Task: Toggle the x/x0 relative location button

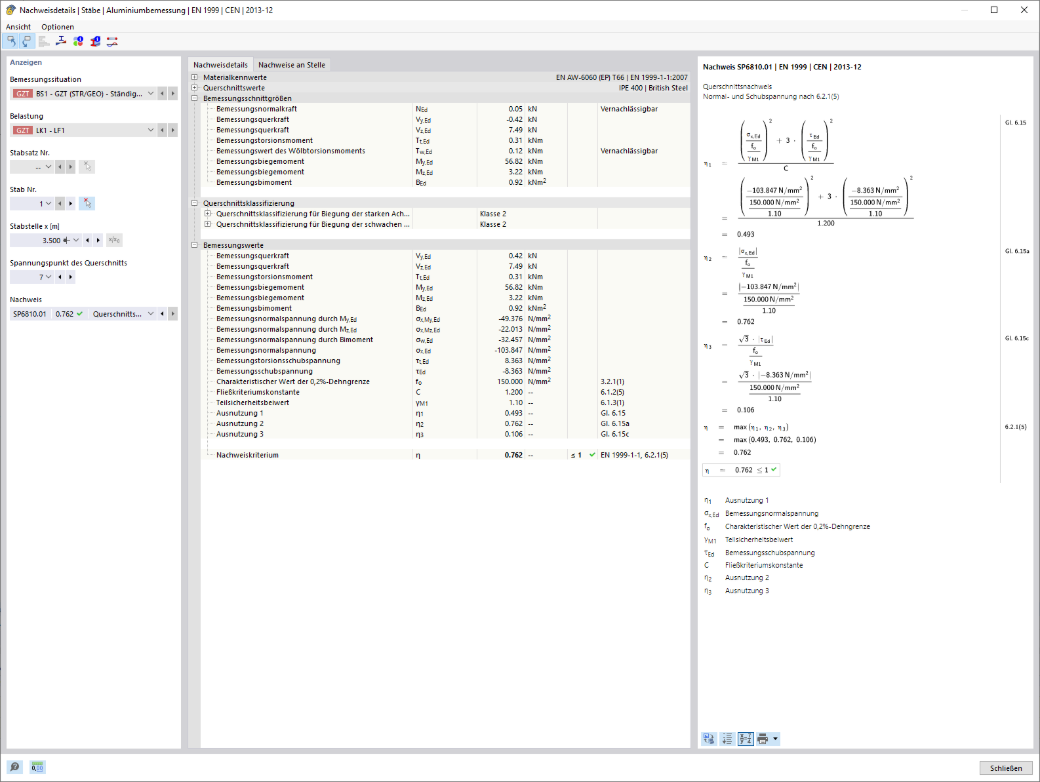Action: (x=114, y=240)
